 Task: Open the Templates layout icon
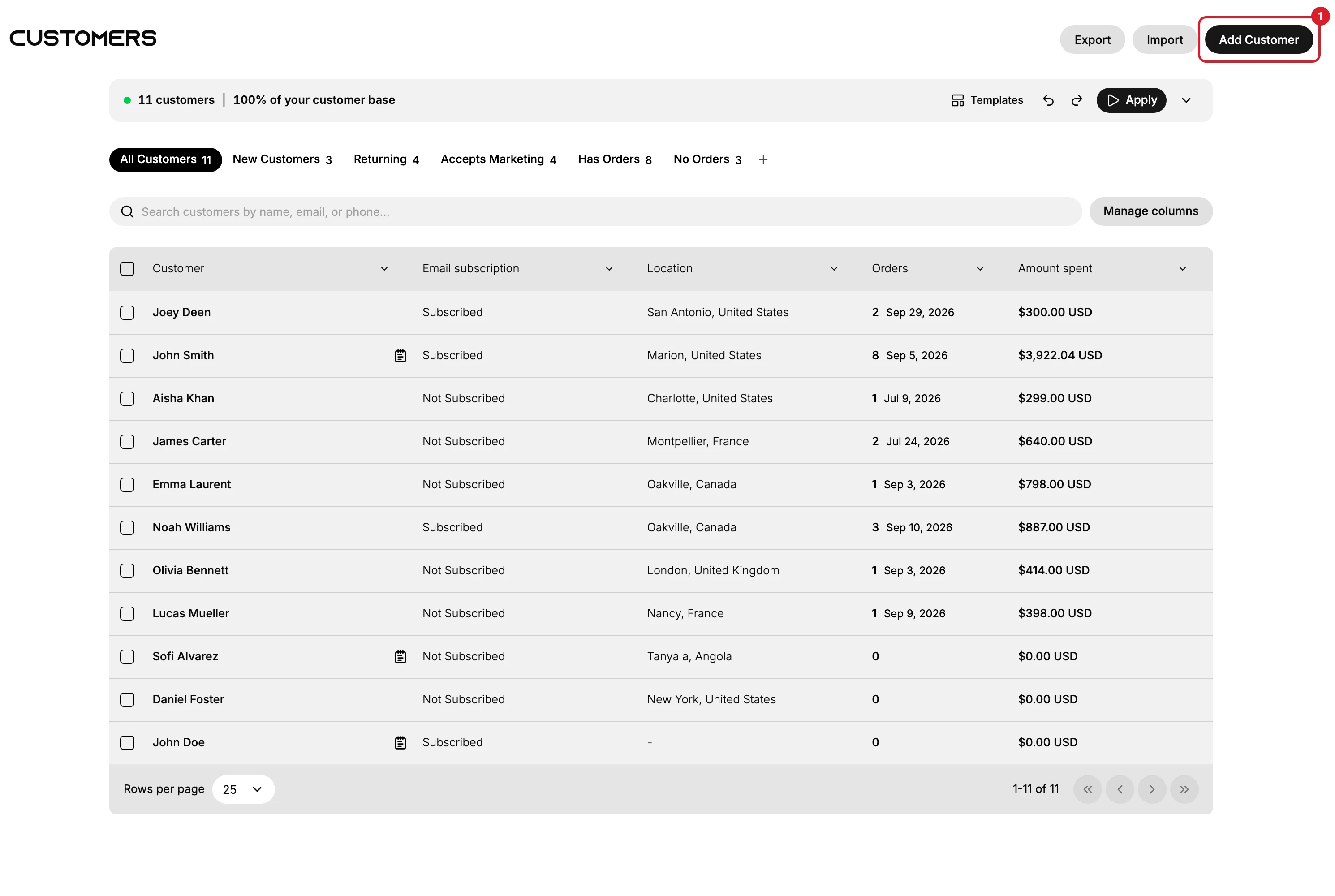[x=957, y=100]
